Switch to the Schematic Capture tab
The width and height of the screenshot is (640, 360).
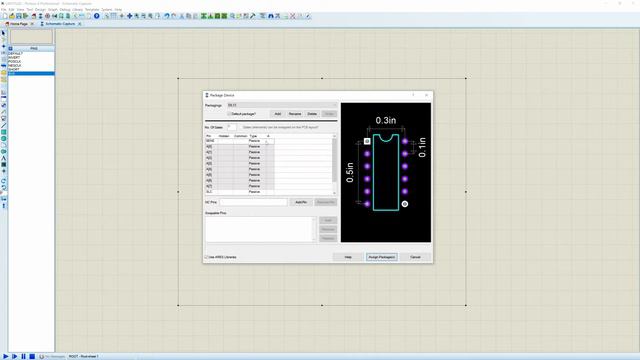[x=60, y=24]
